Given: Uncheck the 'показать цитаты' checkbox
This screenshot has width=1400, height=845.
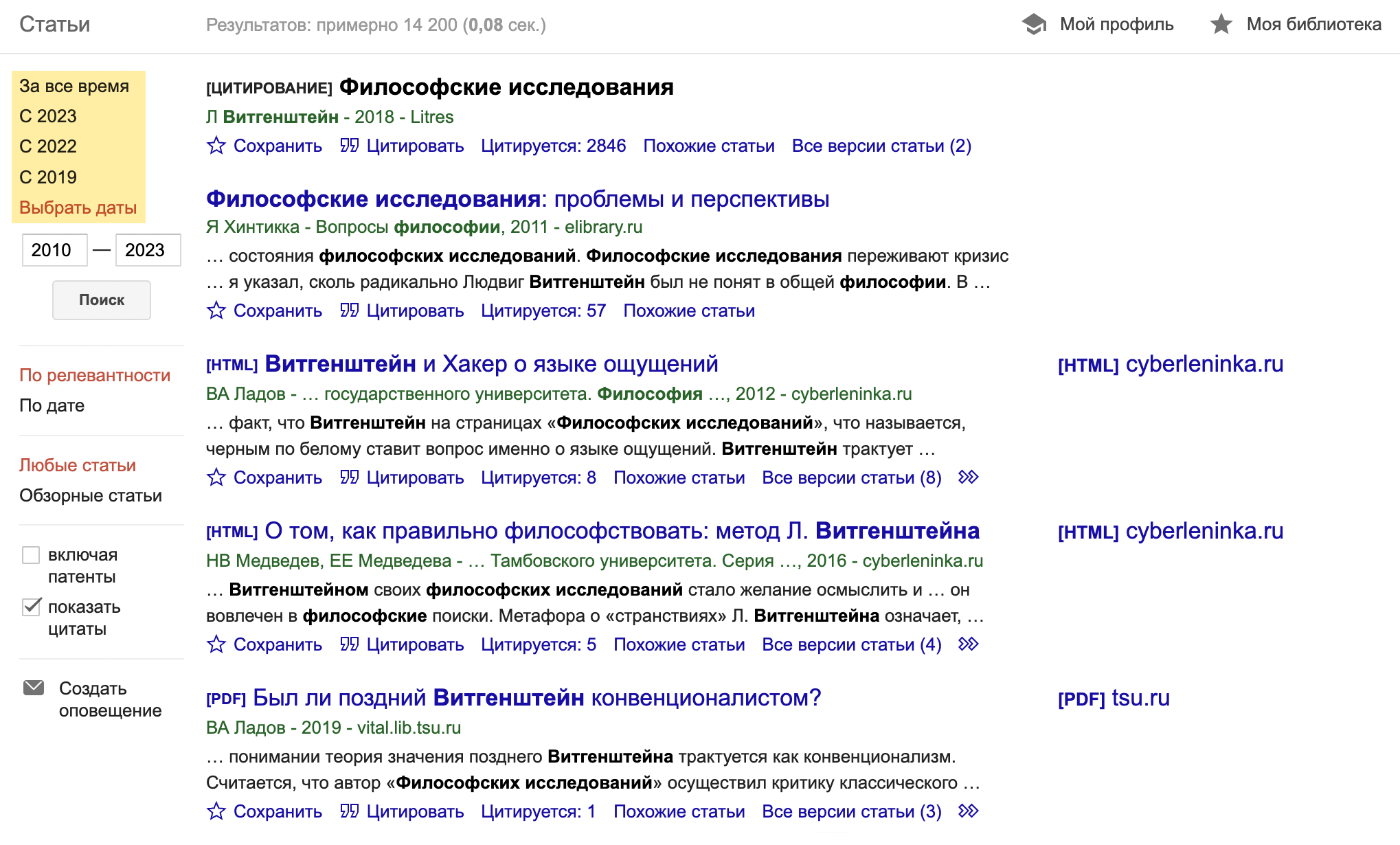Looking at the screenshot, I should point(31,607).
